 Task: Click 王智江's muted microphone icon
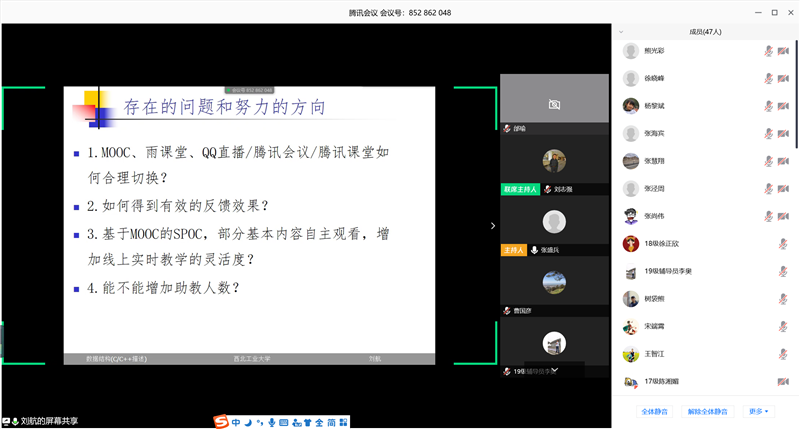point(783,354)
